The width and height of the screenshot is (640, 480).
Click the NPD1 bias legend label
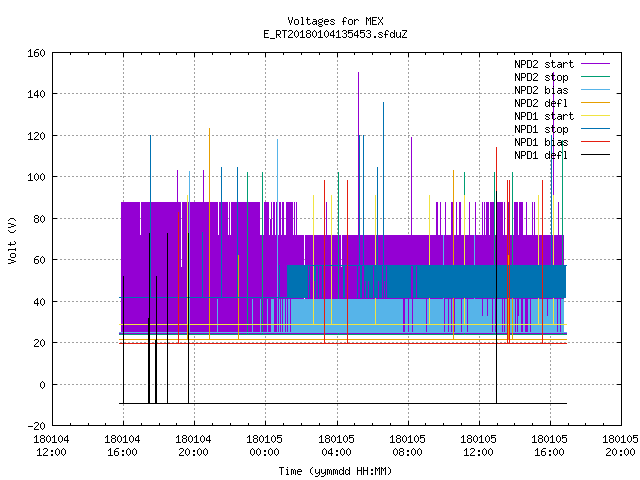[x=541, y=142]
